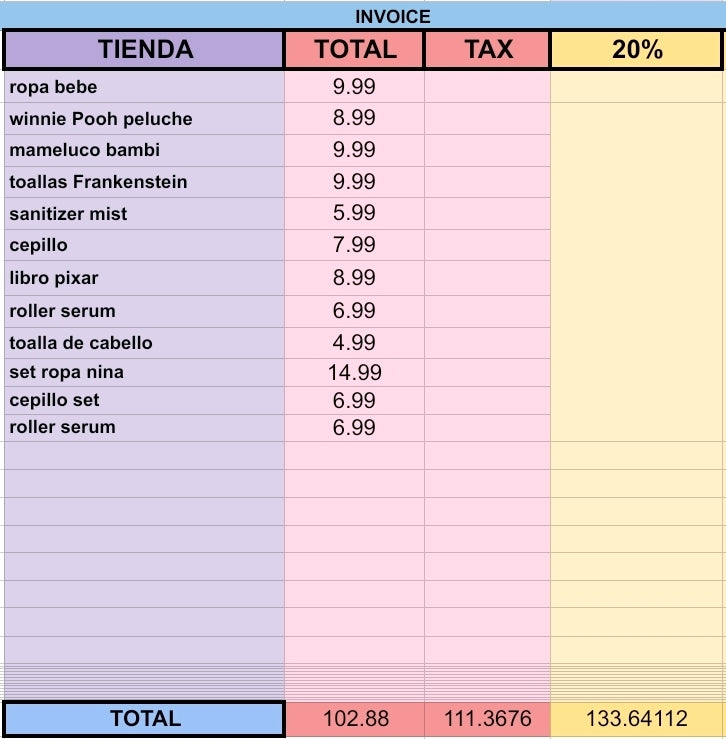Select the 'libro pixar' cell
Viewport: 726px width, 739px height.
(144, 278)
